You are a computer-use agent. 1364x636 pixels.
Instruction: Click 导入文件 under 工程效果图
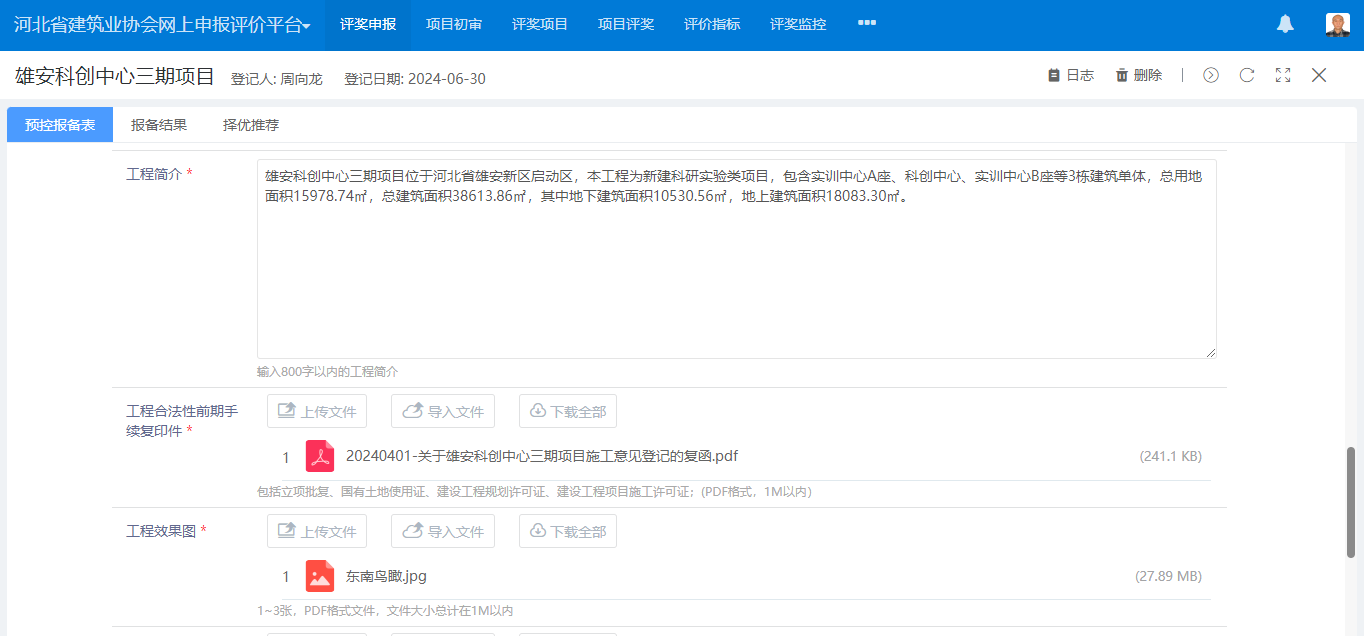[443, 531]
